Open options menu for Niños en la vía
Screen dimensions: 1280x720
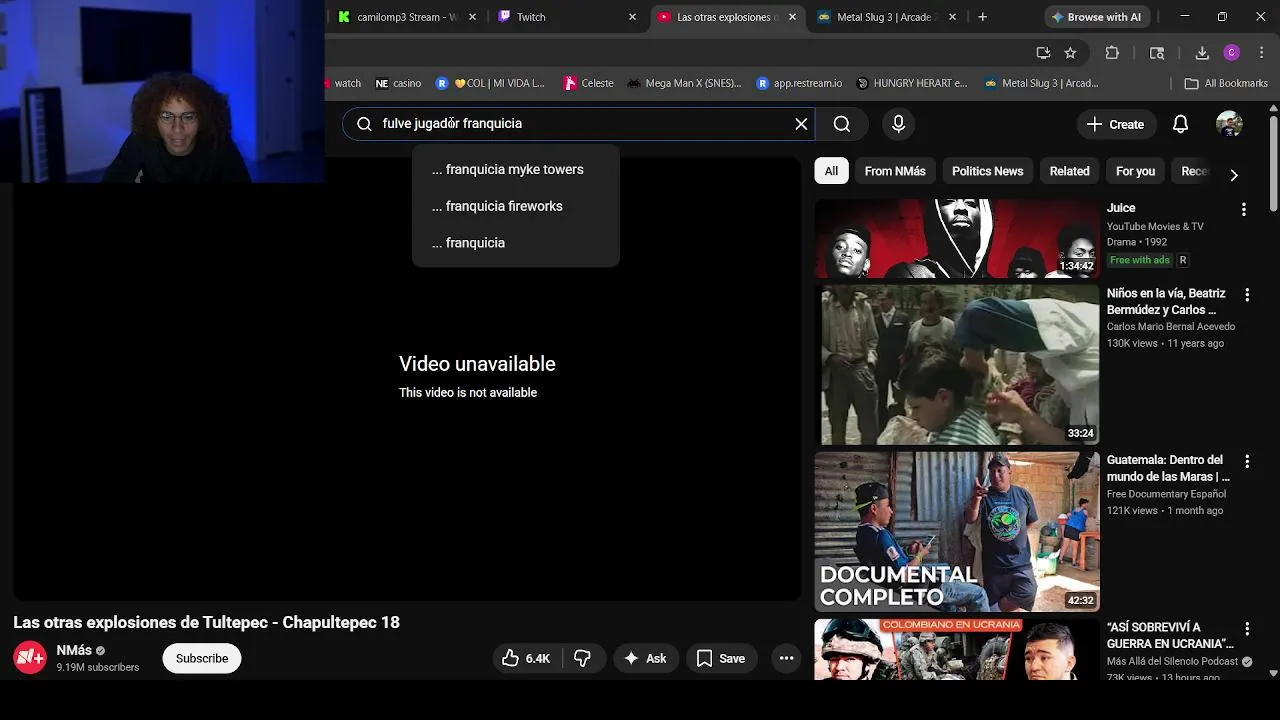[x=1247, y=295]
